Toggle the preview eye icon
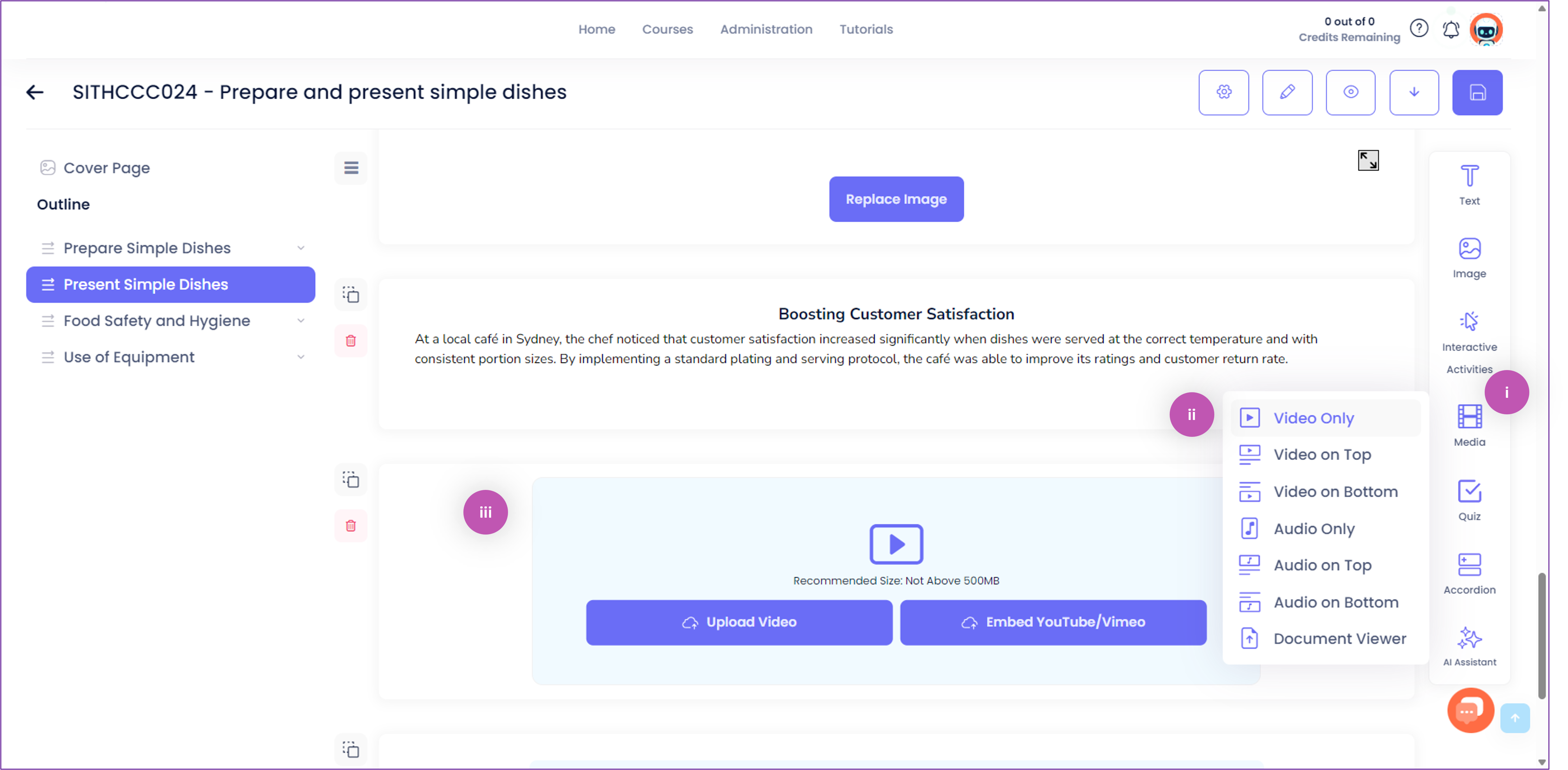 (x=1350, y=92)
